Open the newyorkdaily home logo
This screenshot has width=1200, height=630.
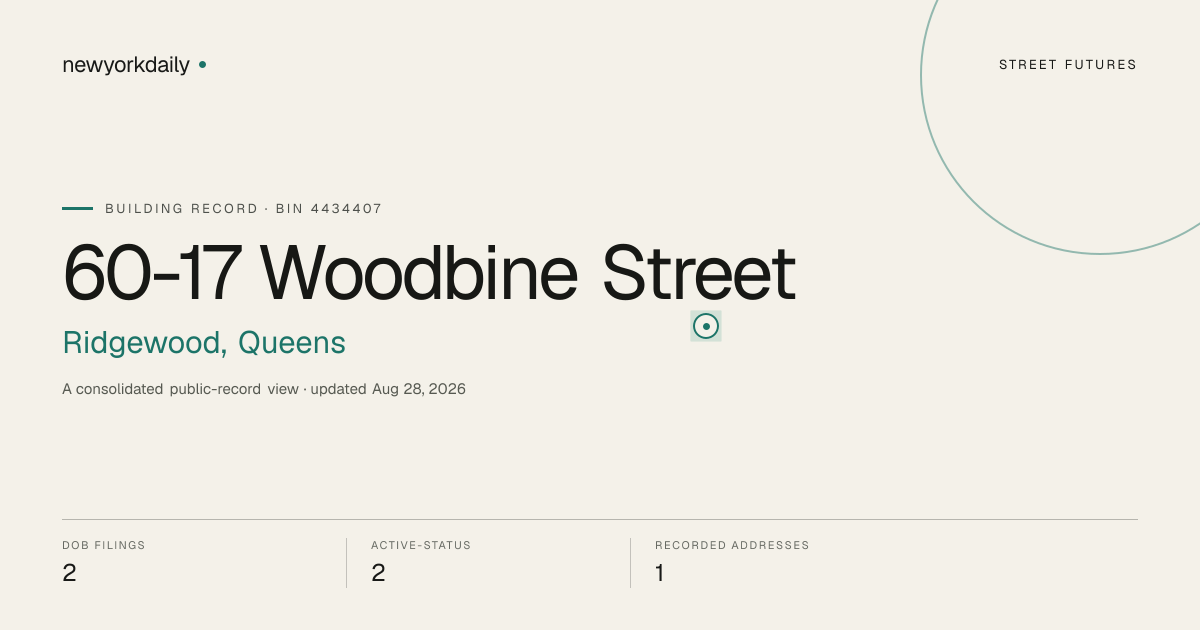(x=126, y=65)
